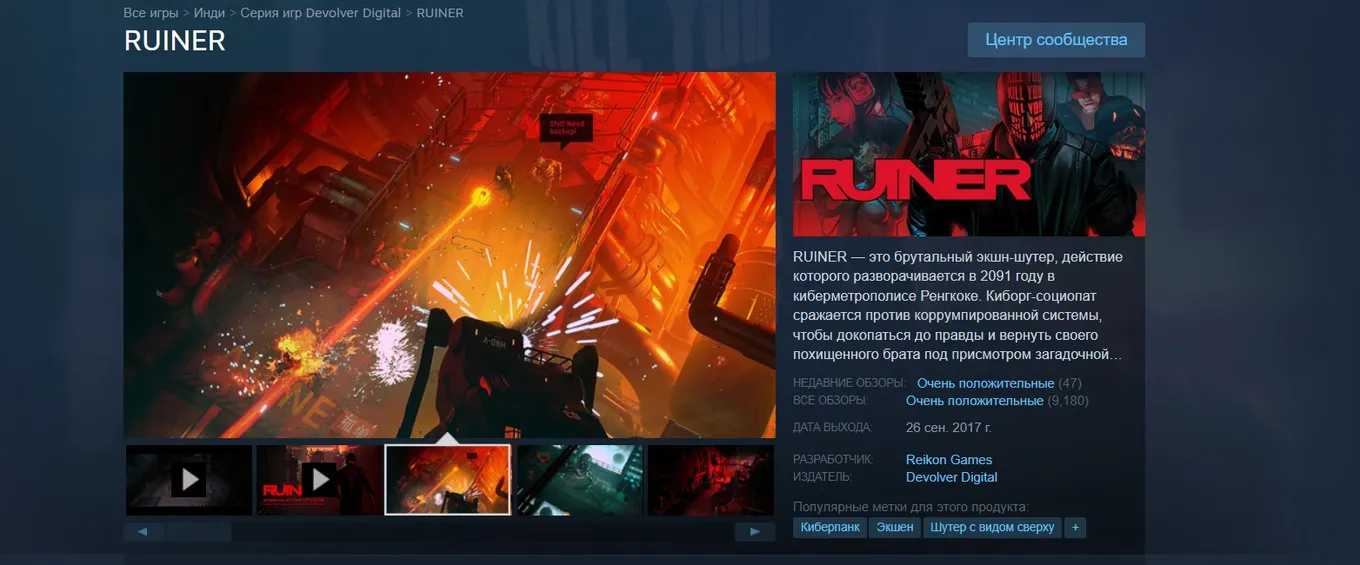Select the red dark screenshot thumbnail
The height and width of the screenshot is (565, 1360).
pos(710,480)
